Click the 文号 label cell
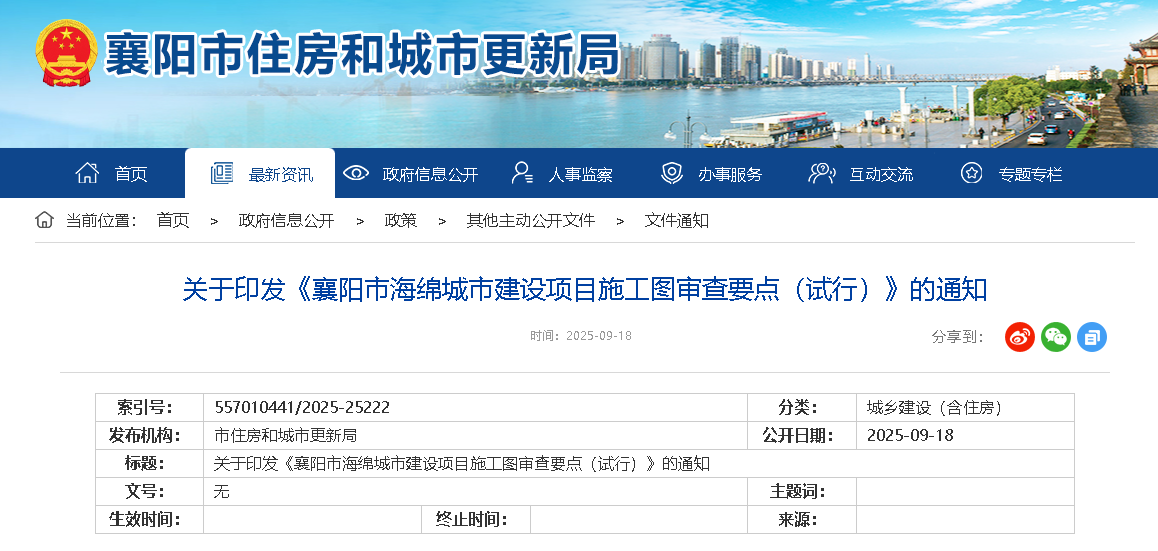Viewport: 1158px width, 551px height. pos(150,492)
